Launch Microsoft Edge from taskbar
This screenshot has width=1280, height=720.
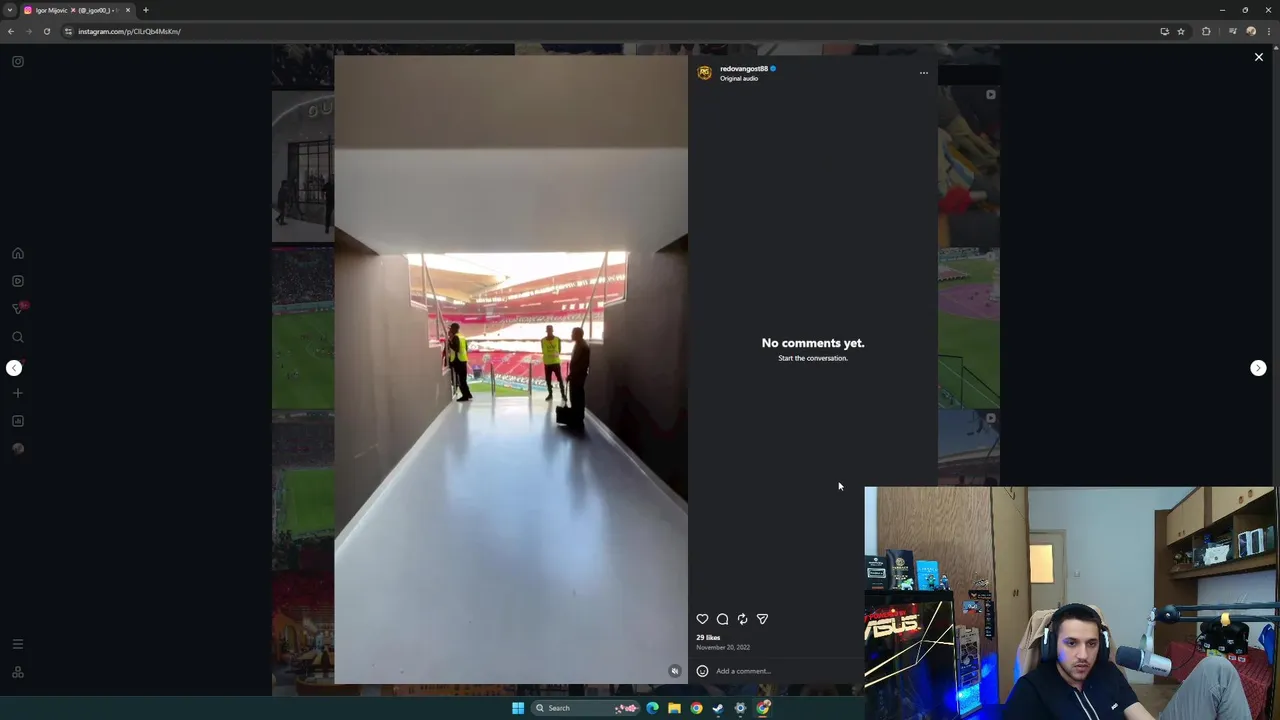652,708
